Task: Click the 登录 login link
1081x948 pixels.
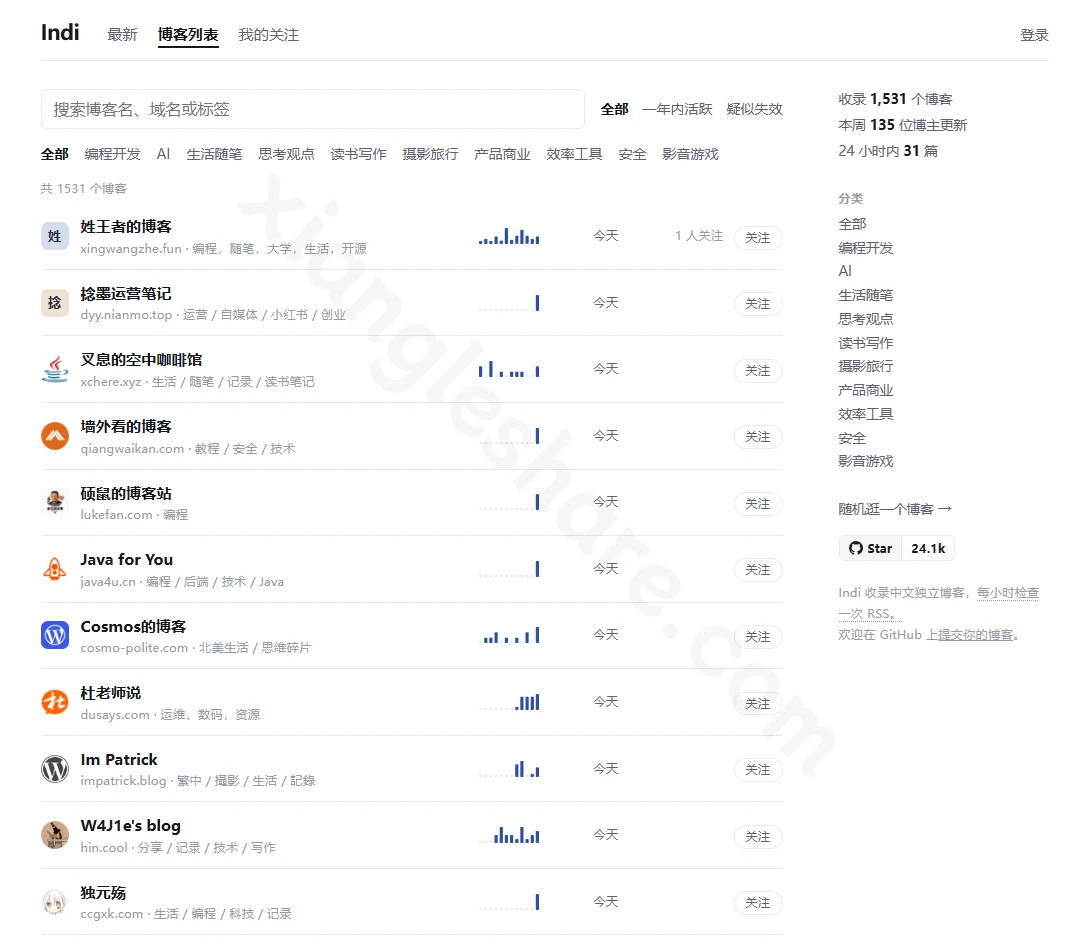Action: [x=1034, y=35]
